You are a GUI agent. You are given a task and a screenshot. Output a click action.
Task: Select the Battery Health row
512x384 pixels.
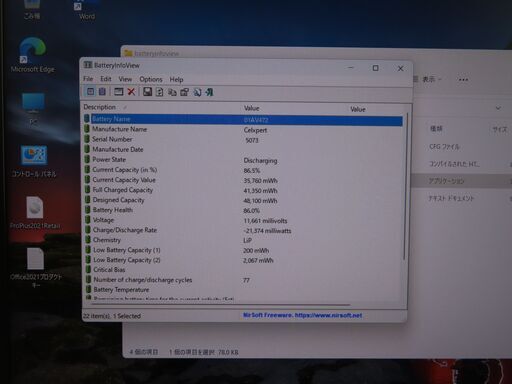[243, 210]
